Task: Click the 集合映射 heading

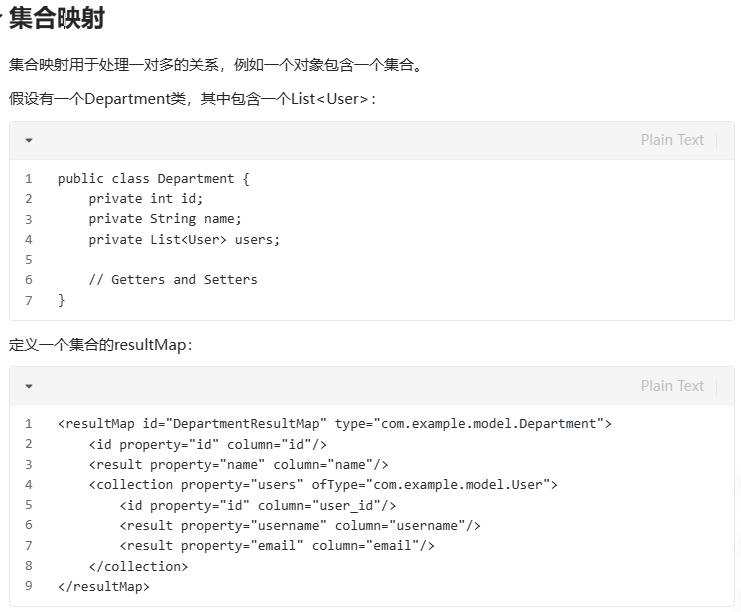Action: [57, 19]
